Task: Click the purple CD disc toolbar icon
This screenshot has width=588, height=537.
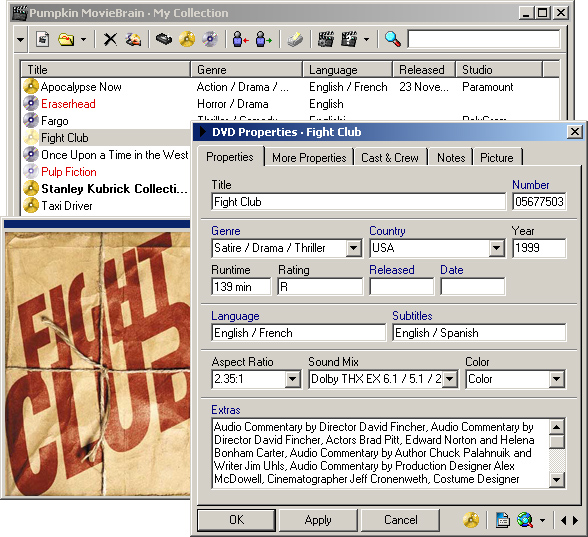Action: [x=210, y=39]
